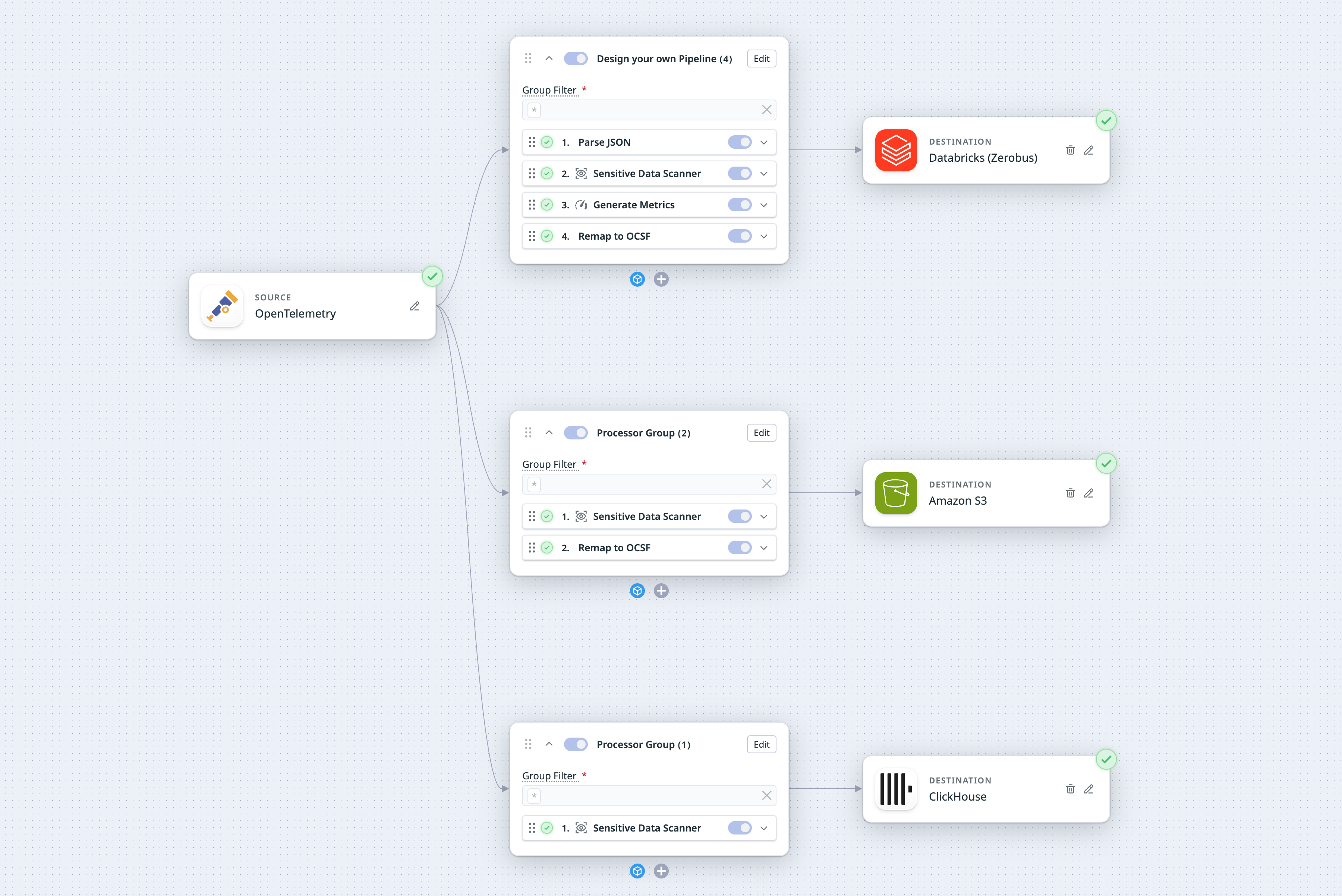
Task: Click Edit on Design your own Pipeline
Action: pos(761,58)
